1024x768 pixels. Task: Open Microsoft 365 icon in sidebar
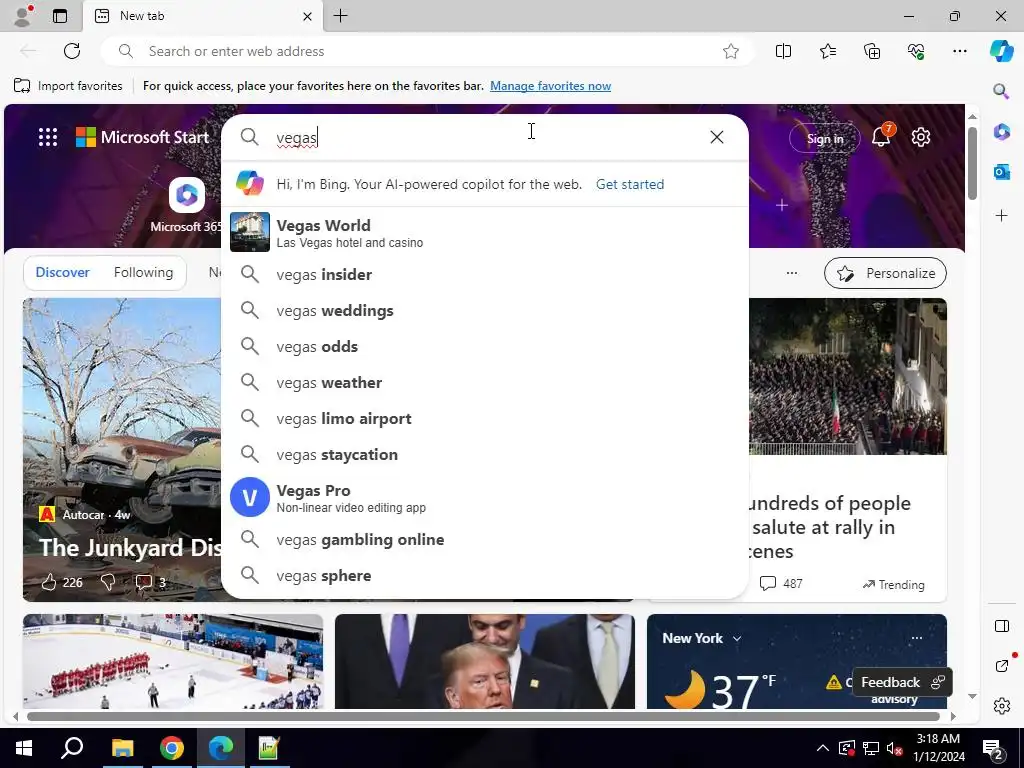tap(1001, 131)
